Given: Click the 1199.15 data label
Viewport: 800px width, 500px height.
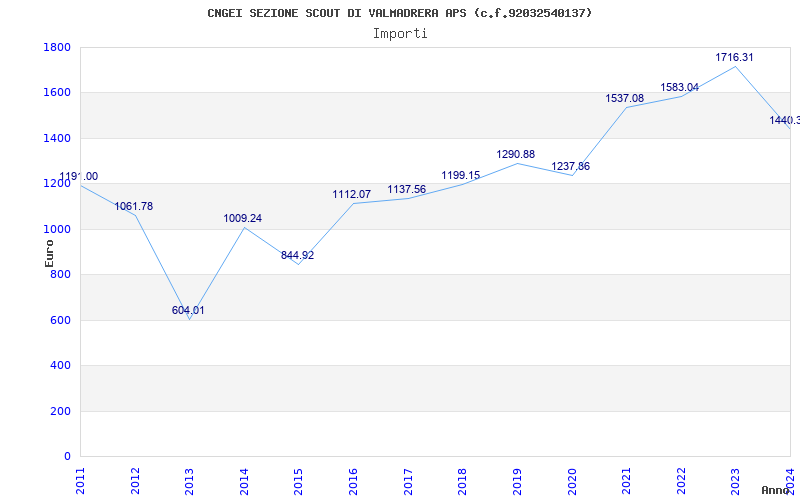Looking at the screenshot, I should pyautogui.click(x=461, y=176).
